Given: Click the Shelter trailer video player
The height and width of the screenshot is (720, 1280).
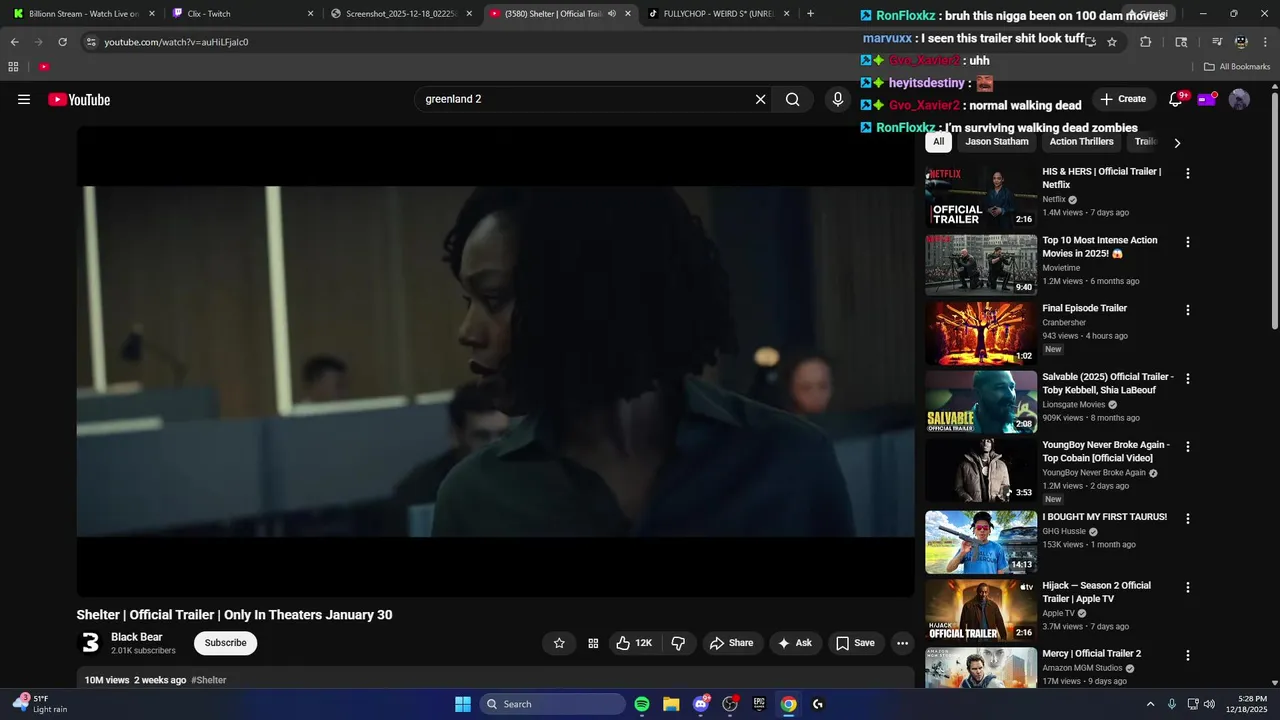Looking at the screenshot, I should click(x=495, y=361).
